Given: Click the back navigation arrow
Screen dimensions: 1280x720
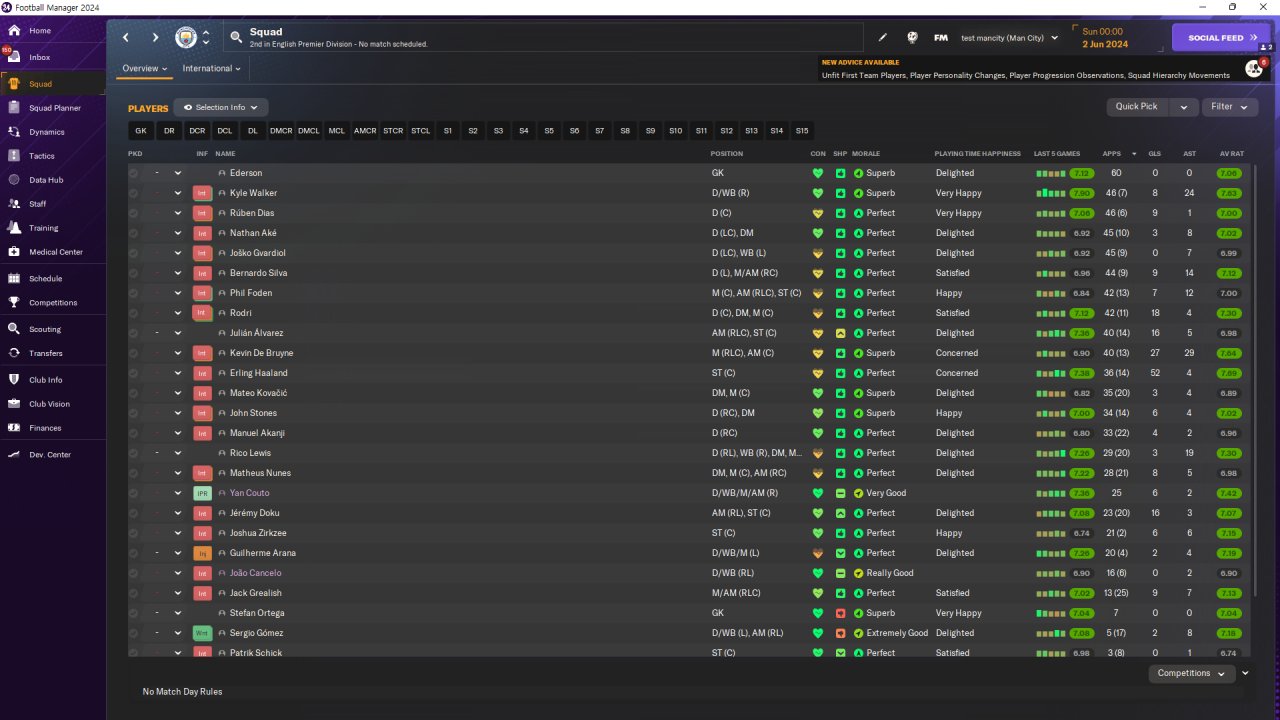Looking at the screenshot, I should (126, 38).
